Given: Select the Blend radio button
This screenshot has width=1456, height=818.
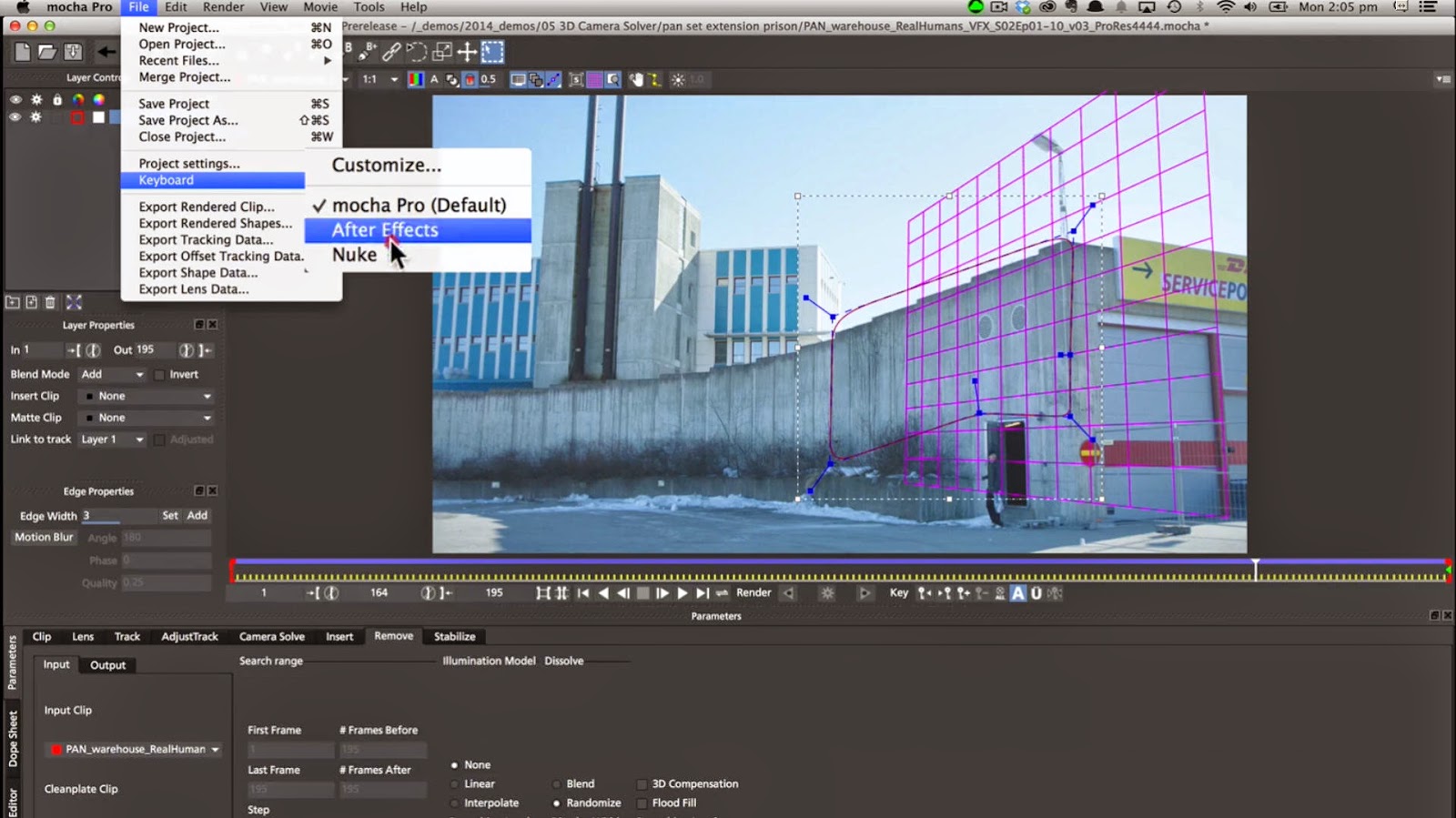Looking at the screenshot, I should coord(556,784).
